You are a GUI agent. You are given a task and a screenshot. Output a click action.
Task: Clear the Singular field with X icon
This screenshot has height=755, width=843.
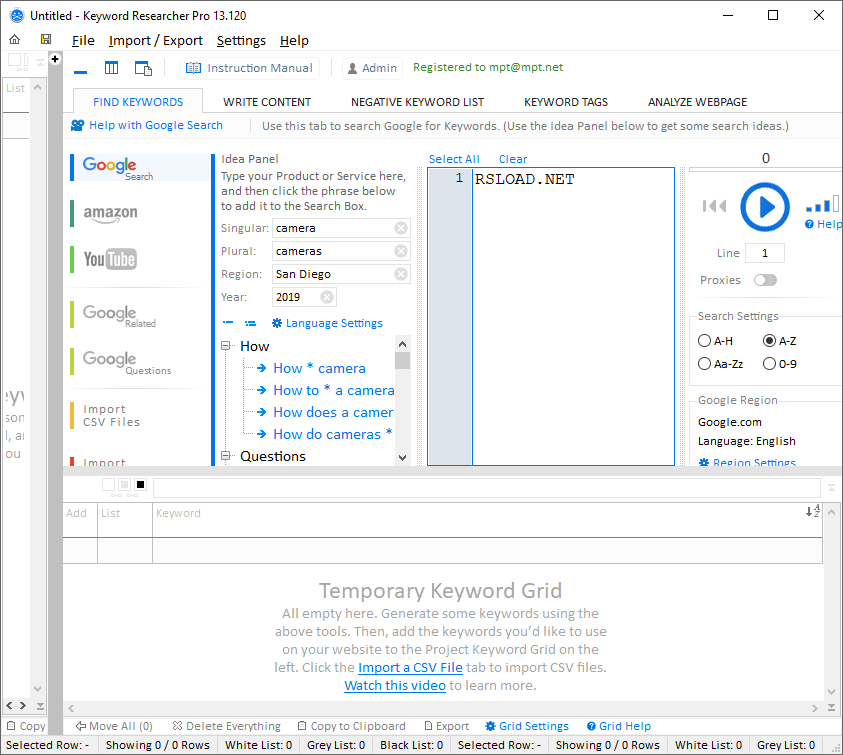tap(401, 228)
